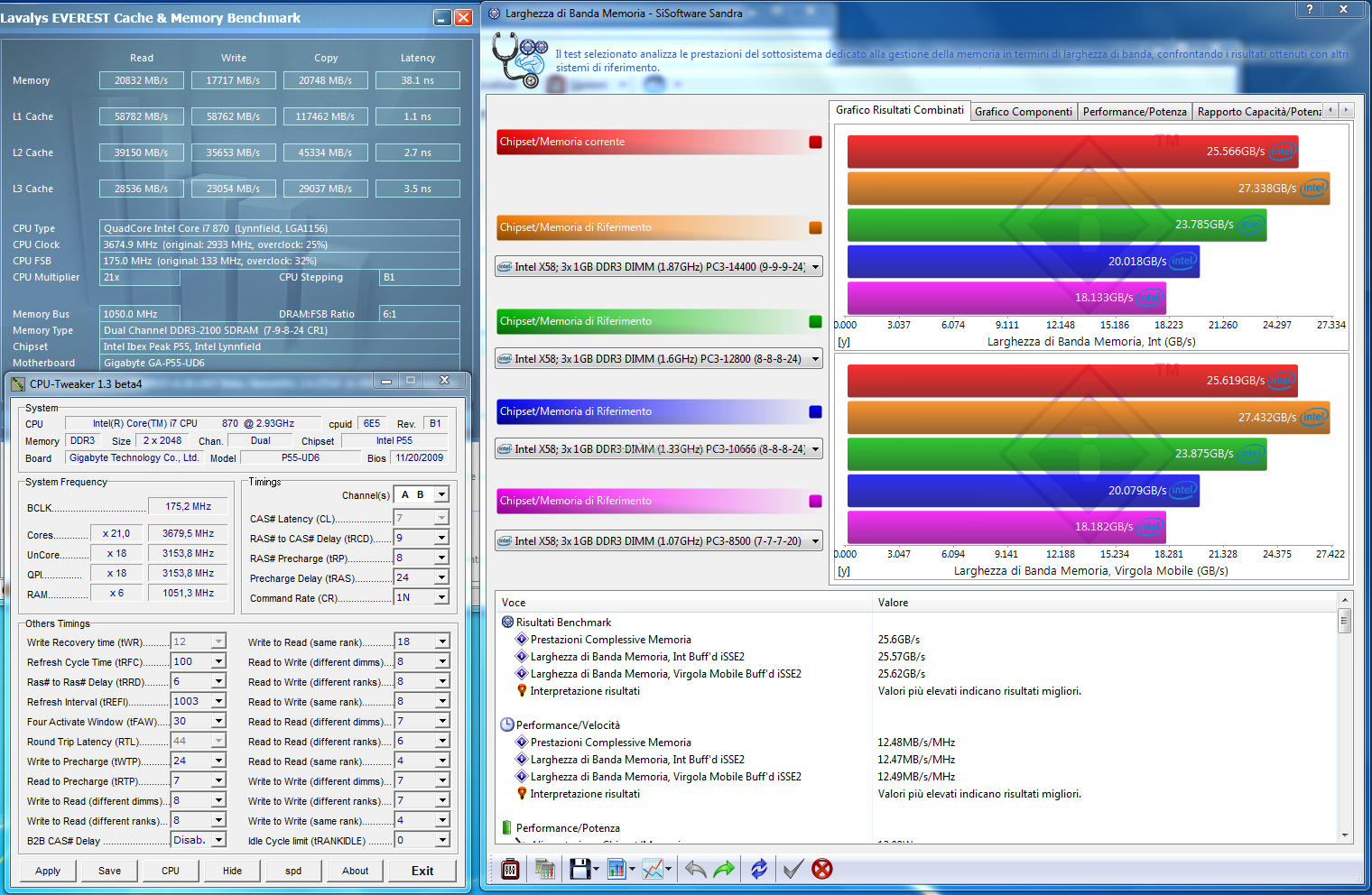
Task: Switch to the Rapporto Capacità/Potenza tab
Action: point(1258,112)
